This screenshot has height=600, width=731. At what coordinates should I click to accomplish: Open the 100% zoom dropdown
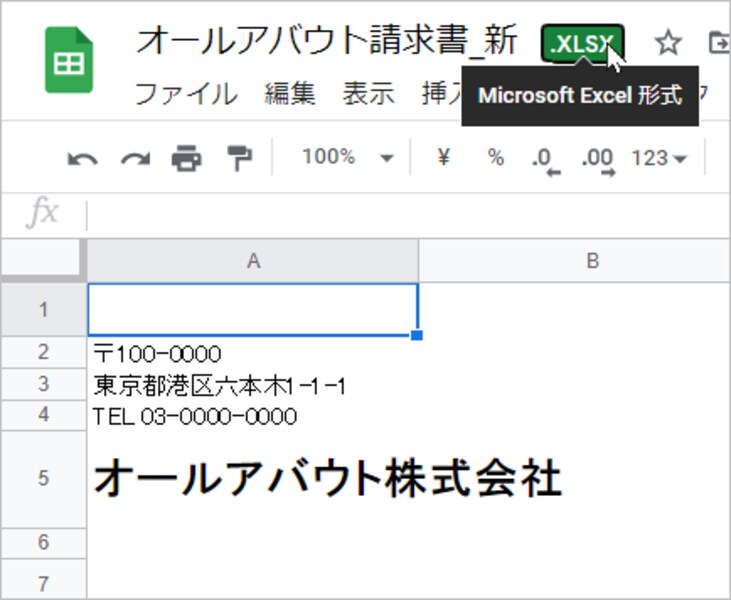[347, 158]
